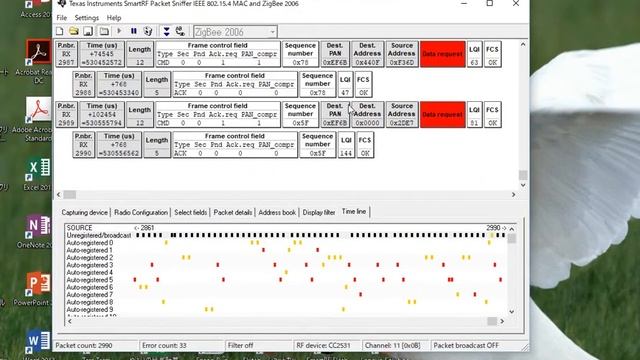Click the Clear packets trash icon
Screen dimensions: 640x360
tap(148, 31)
